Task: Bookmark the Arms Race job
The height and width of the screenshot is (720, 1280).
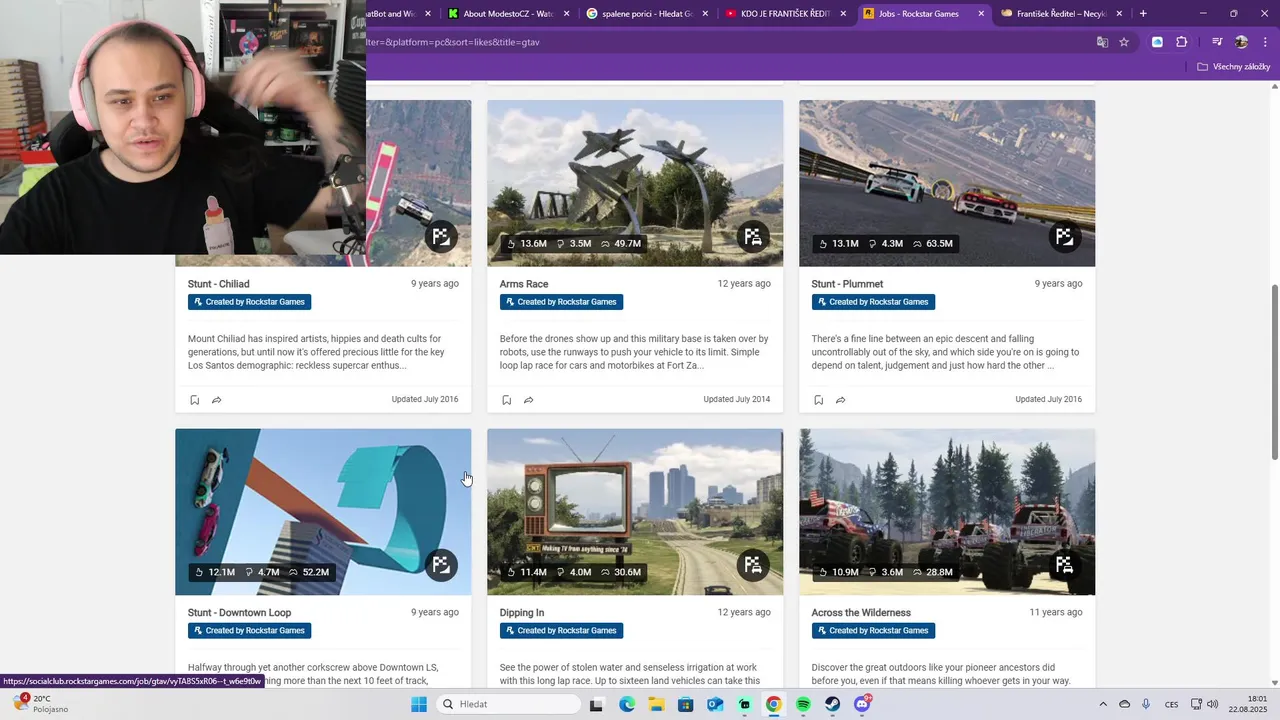Action: tap(506, 400)
